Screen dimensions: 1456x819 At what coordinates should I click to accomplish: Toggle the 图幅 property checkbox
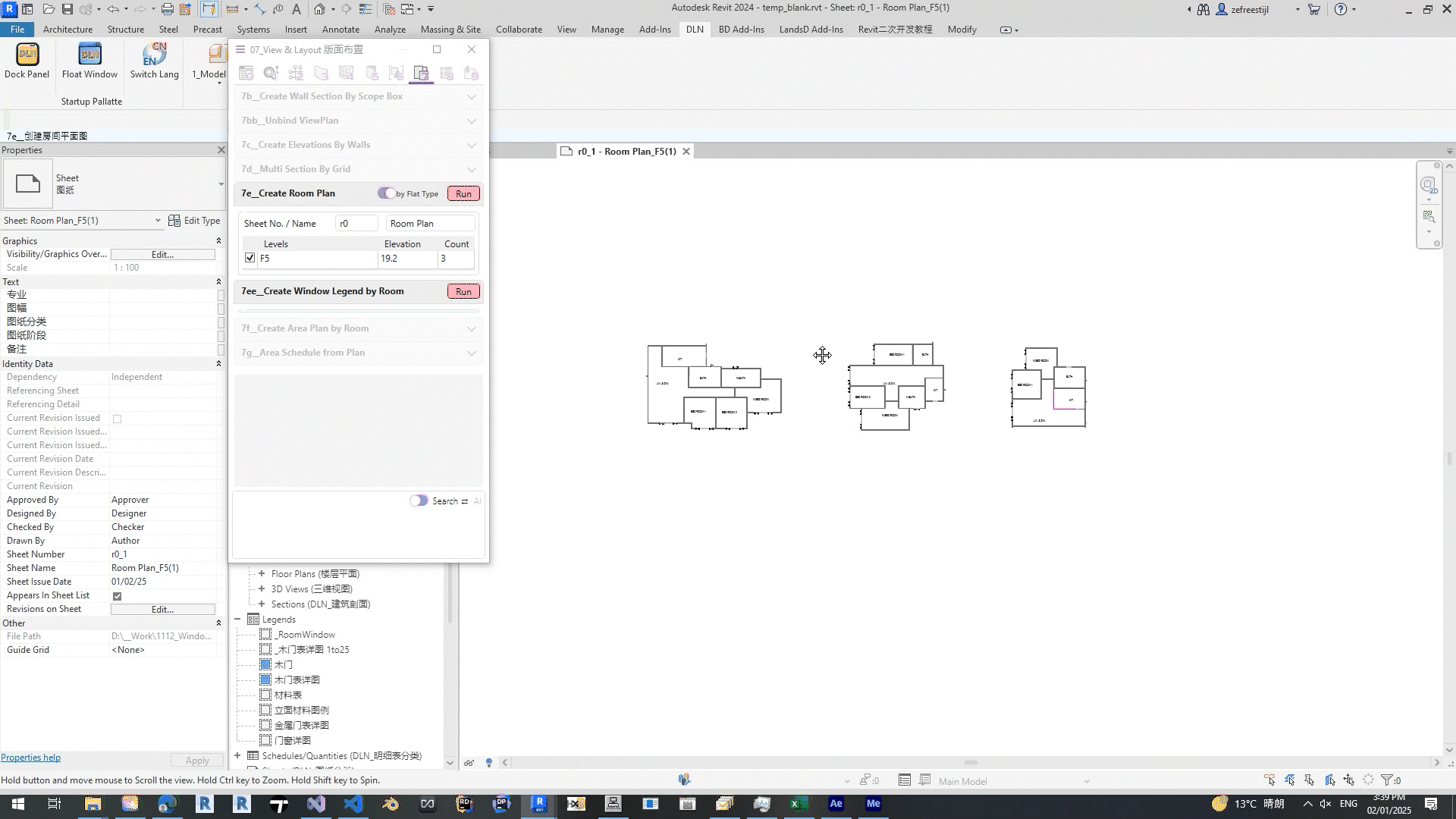point(221,309)
